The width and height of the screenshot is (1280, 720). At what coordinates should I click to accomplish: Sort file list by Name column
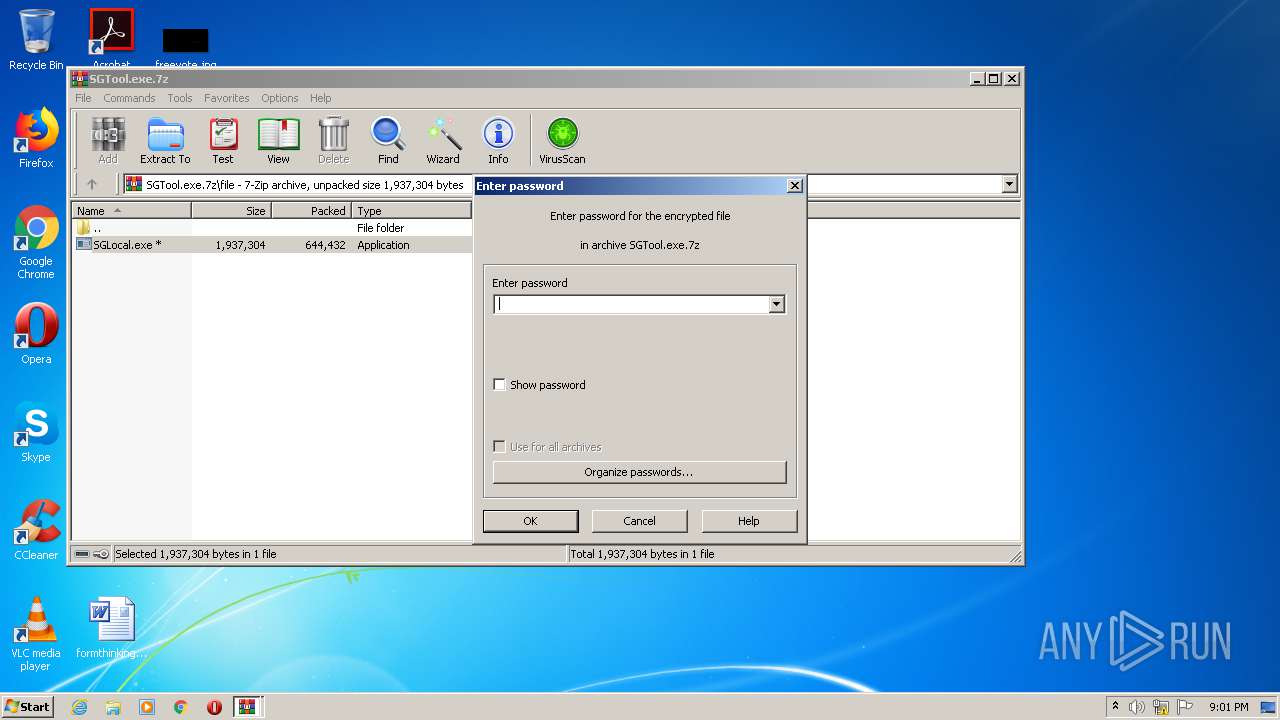click(x=131, y=211)
